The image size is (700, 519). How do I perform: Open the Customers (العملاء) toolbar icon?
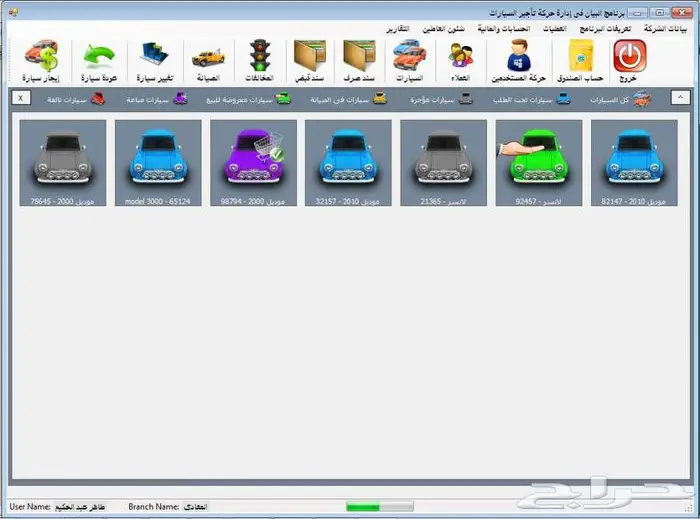tap(461, 58)
